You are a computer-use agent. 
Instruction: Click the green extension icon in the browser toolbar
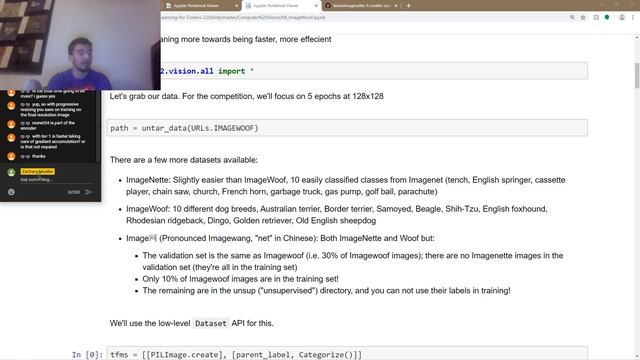(x=607, y=18)
